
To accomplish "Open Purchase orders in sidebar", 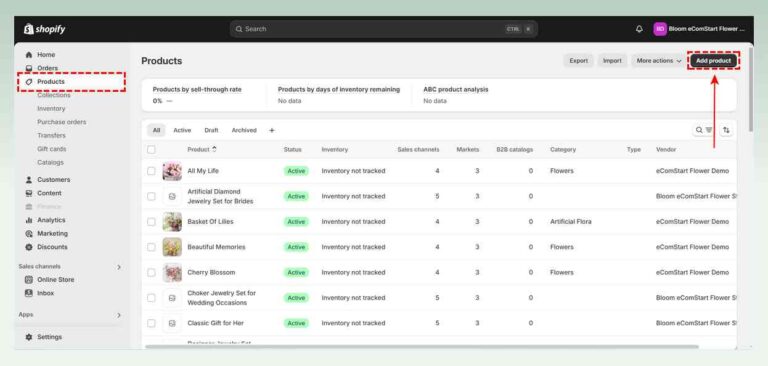I will [x=62, y=122].
